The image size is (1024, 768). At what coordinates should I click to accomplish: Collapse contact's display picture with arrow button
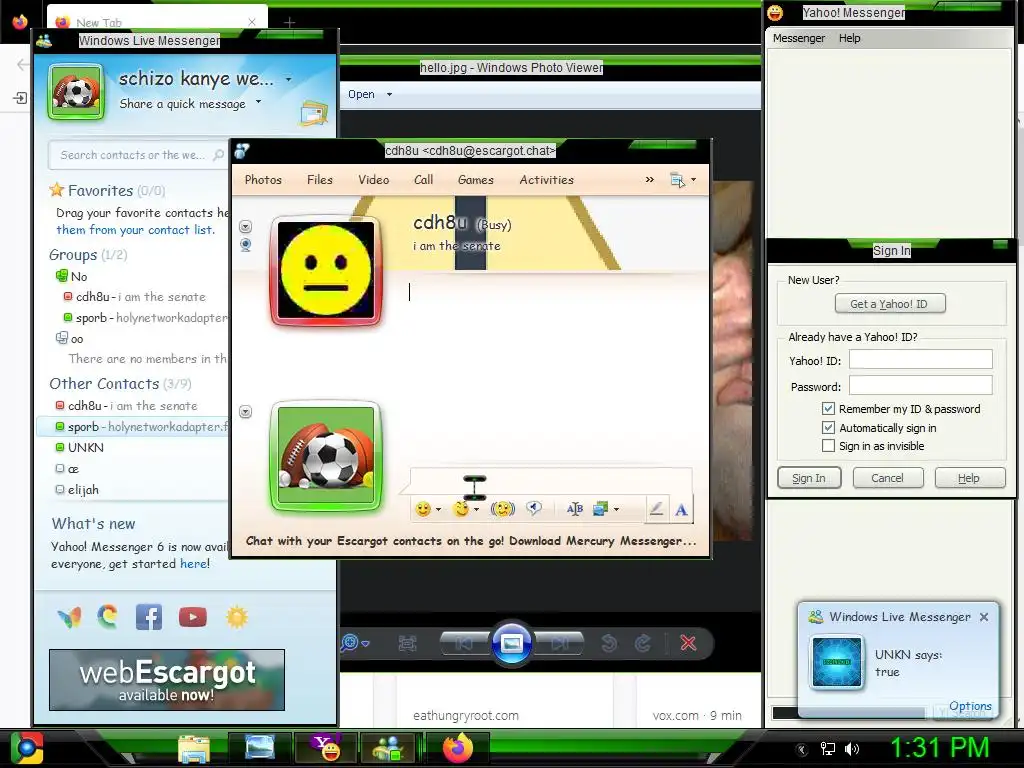[x=246, y=227]
